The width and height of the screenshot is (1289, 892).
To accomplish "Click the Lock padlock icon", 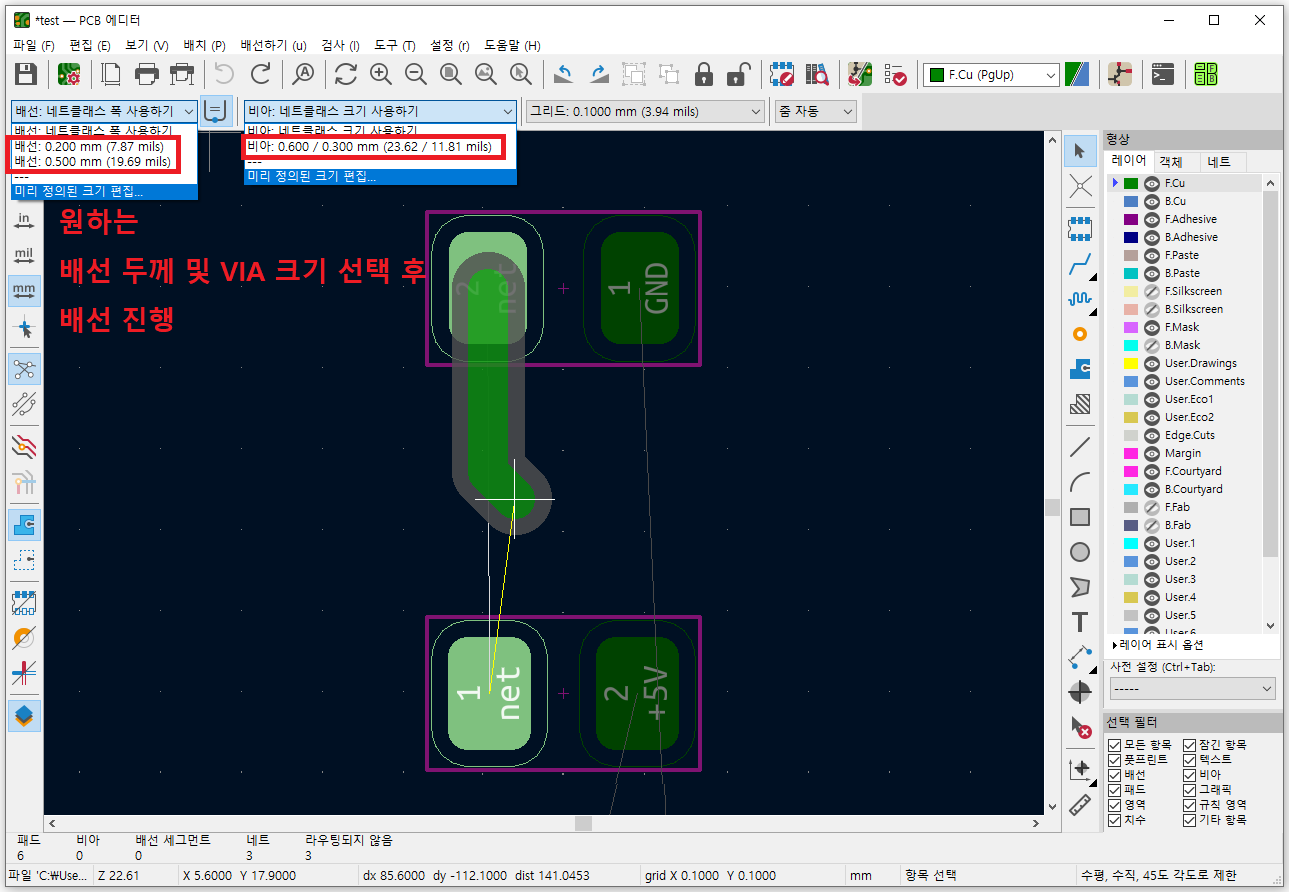I will [704, 73].
